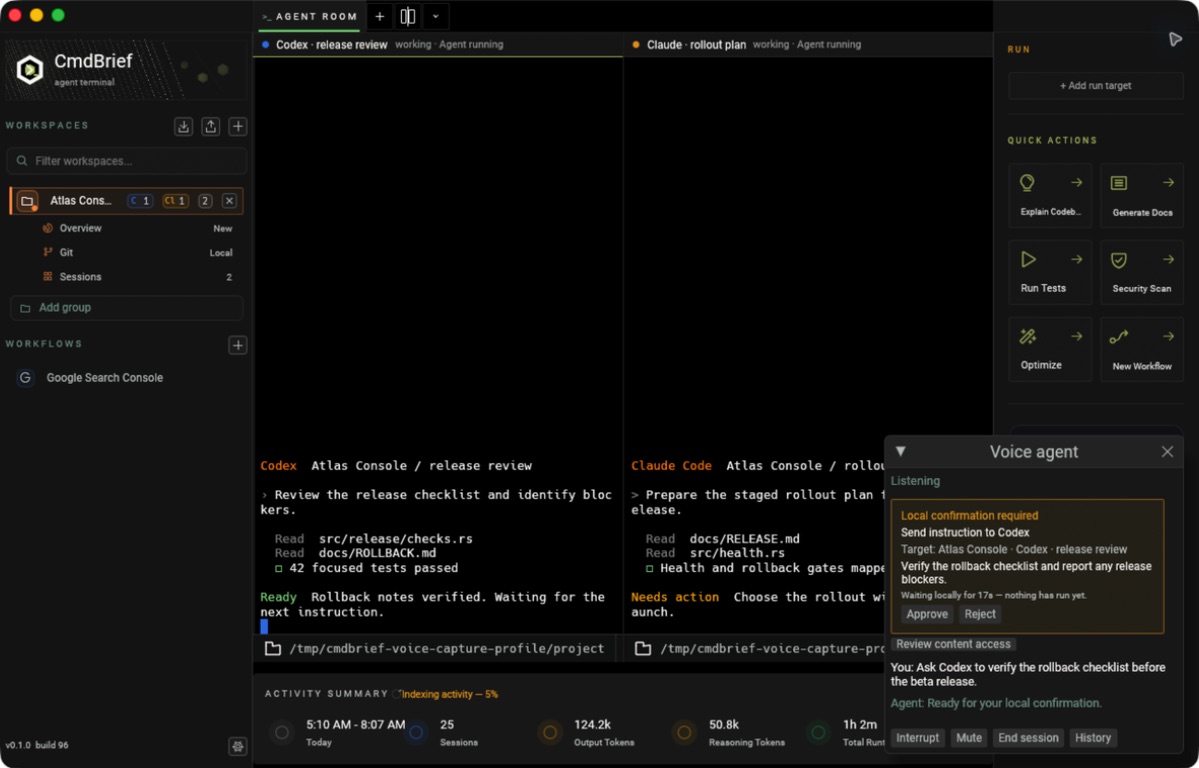Open settings gear in sidebar footer

pos(237,746)
